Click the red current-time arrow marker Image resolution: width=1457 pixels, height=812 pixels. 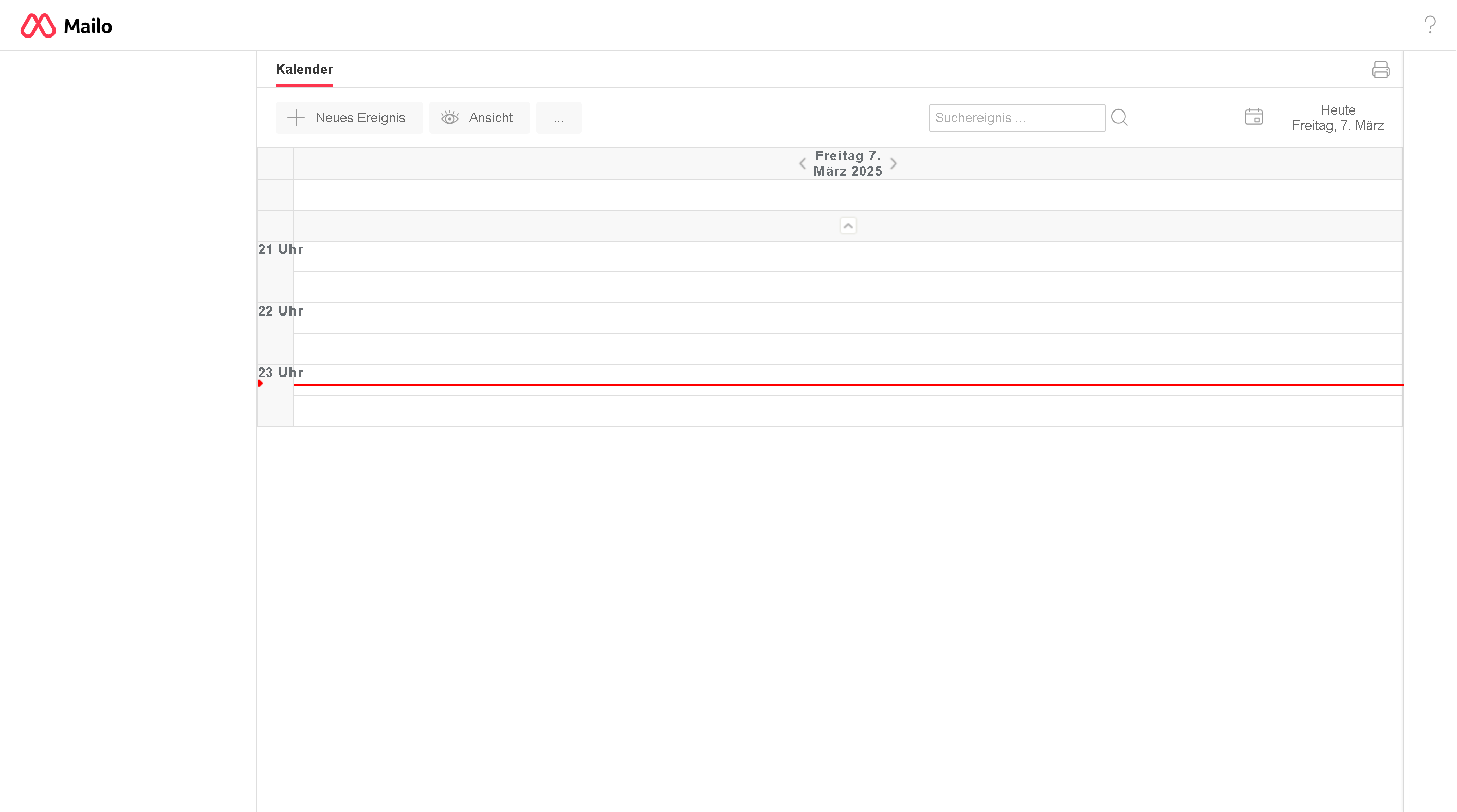(261, 383)
